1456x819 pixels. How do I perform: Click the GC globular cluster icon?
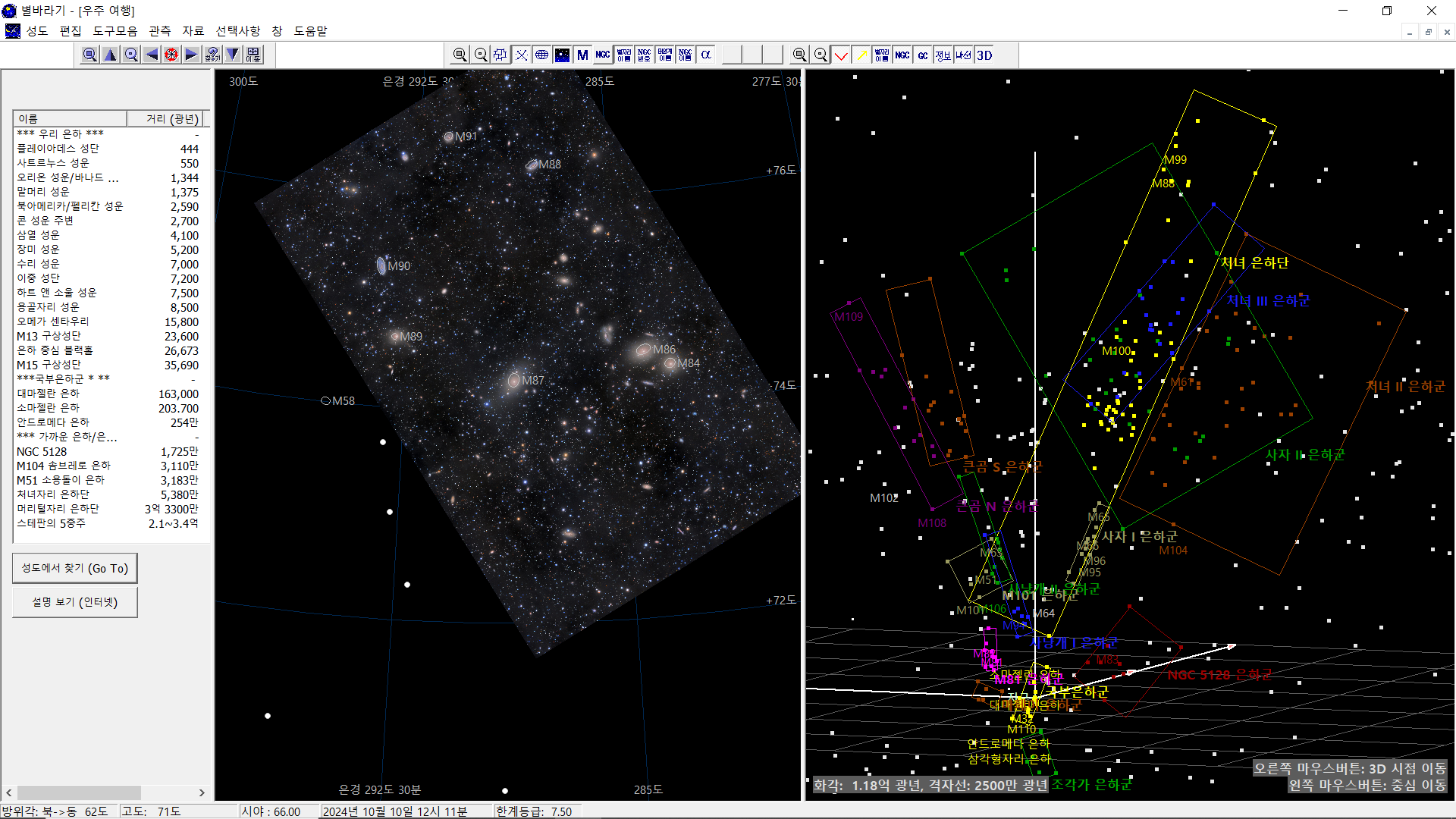click(922, 55)
